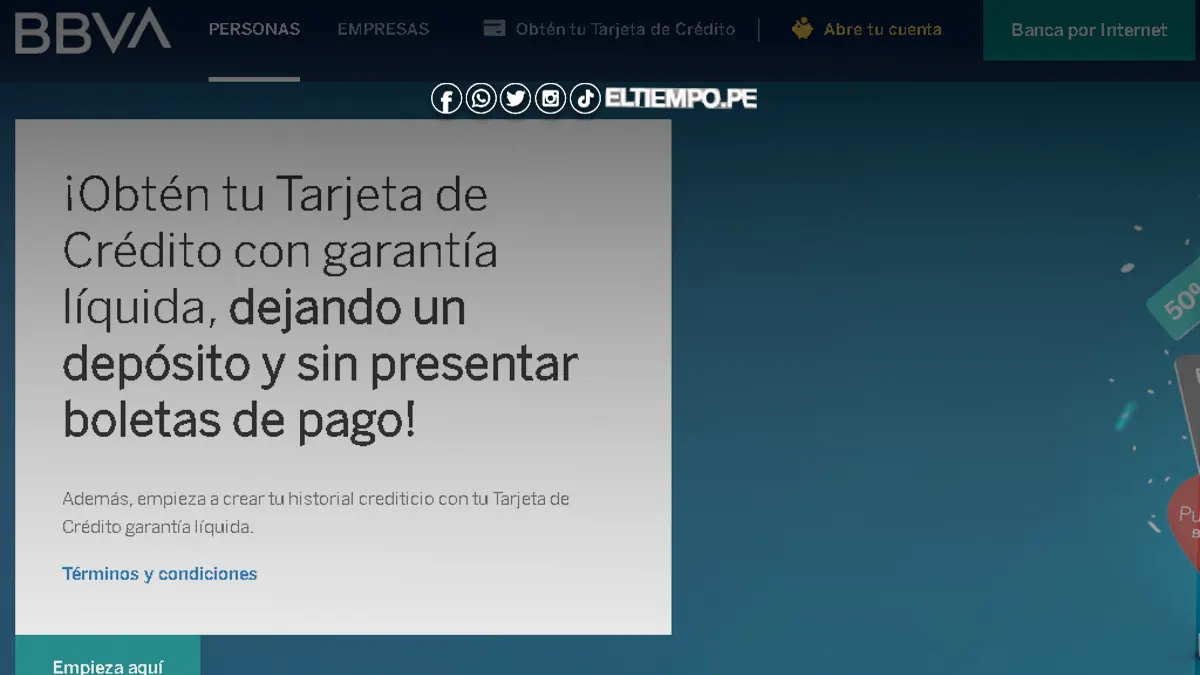Click the WhatsApp contact icon
Image resolution: width=1200 pixels, height=675 pixels.
[x=481, y=98]
